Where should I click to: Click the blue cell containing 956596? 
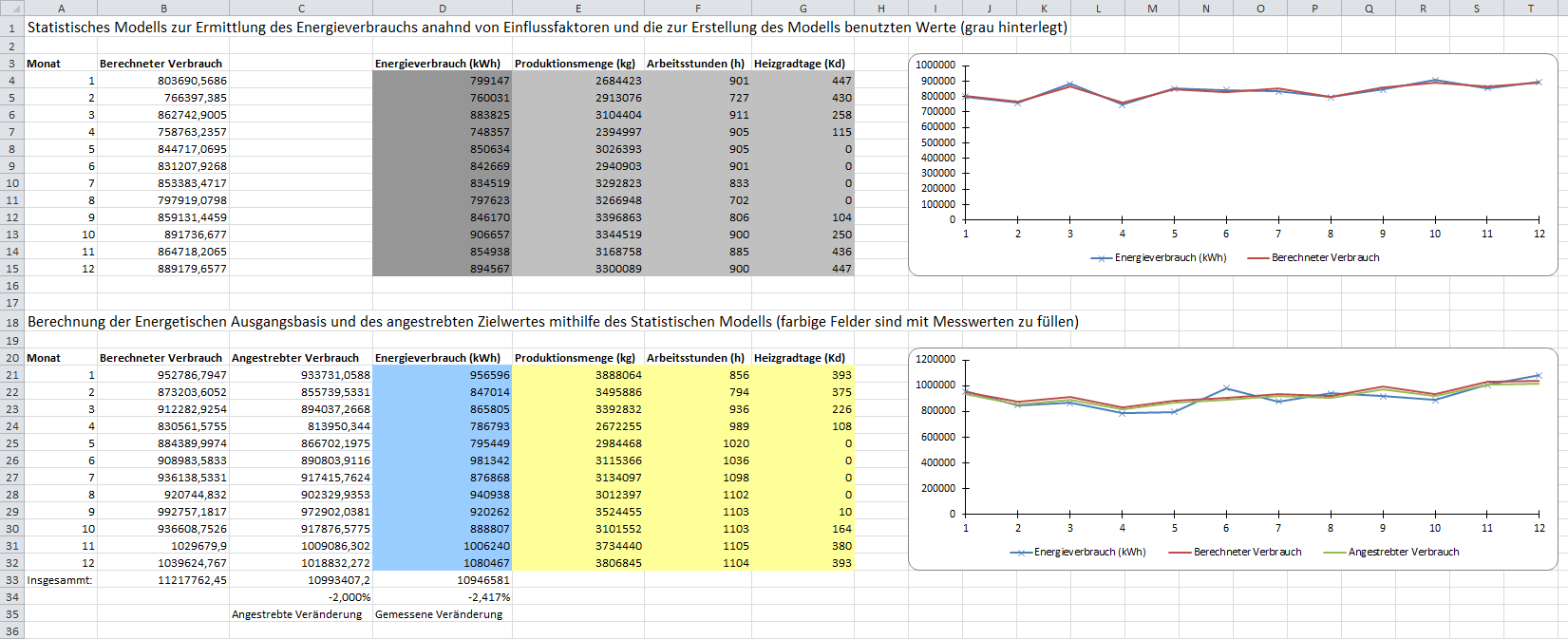(442, 375)
